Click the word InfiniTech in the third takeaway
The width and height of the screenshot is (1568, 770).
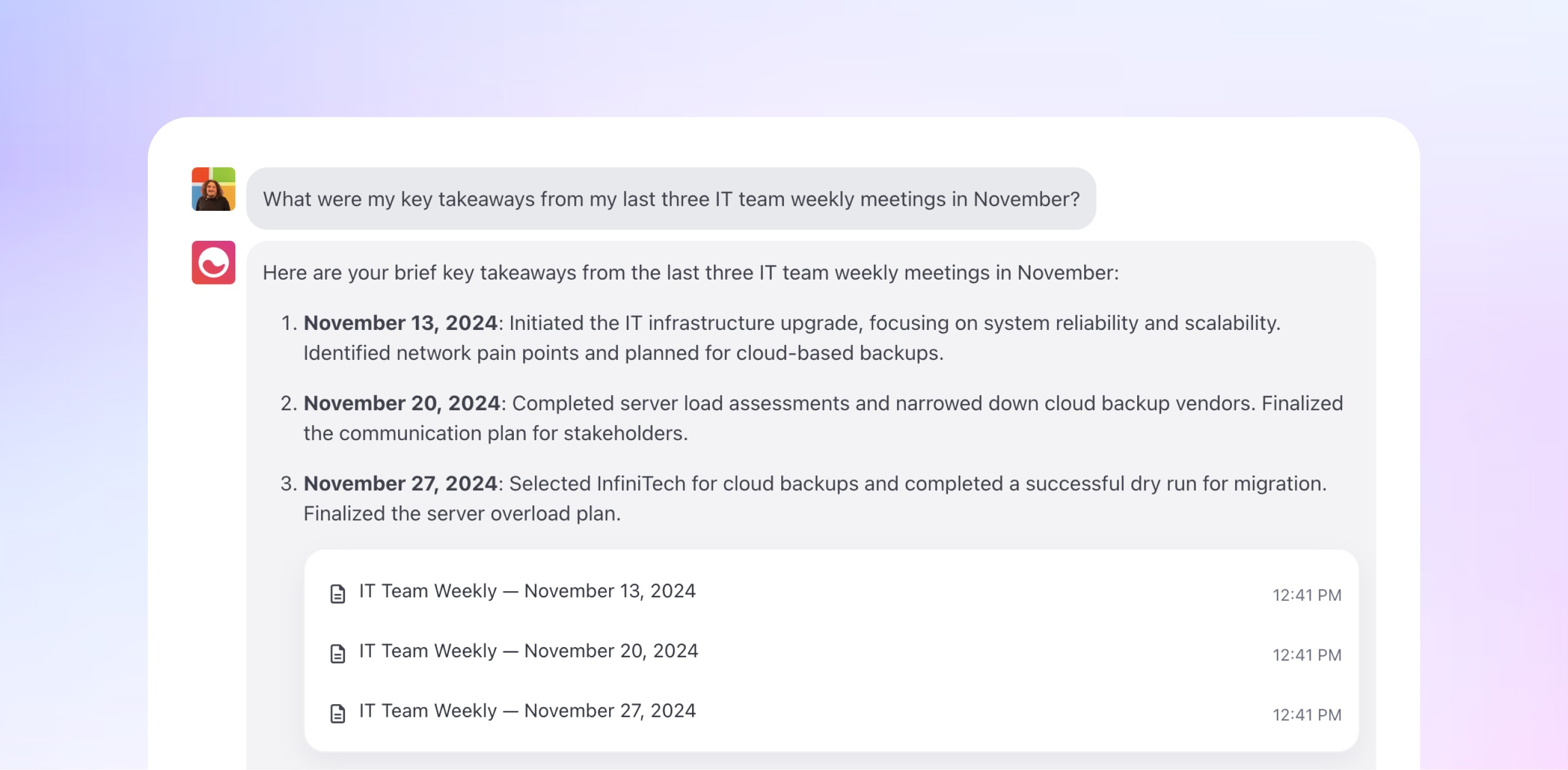click(641, 483)
